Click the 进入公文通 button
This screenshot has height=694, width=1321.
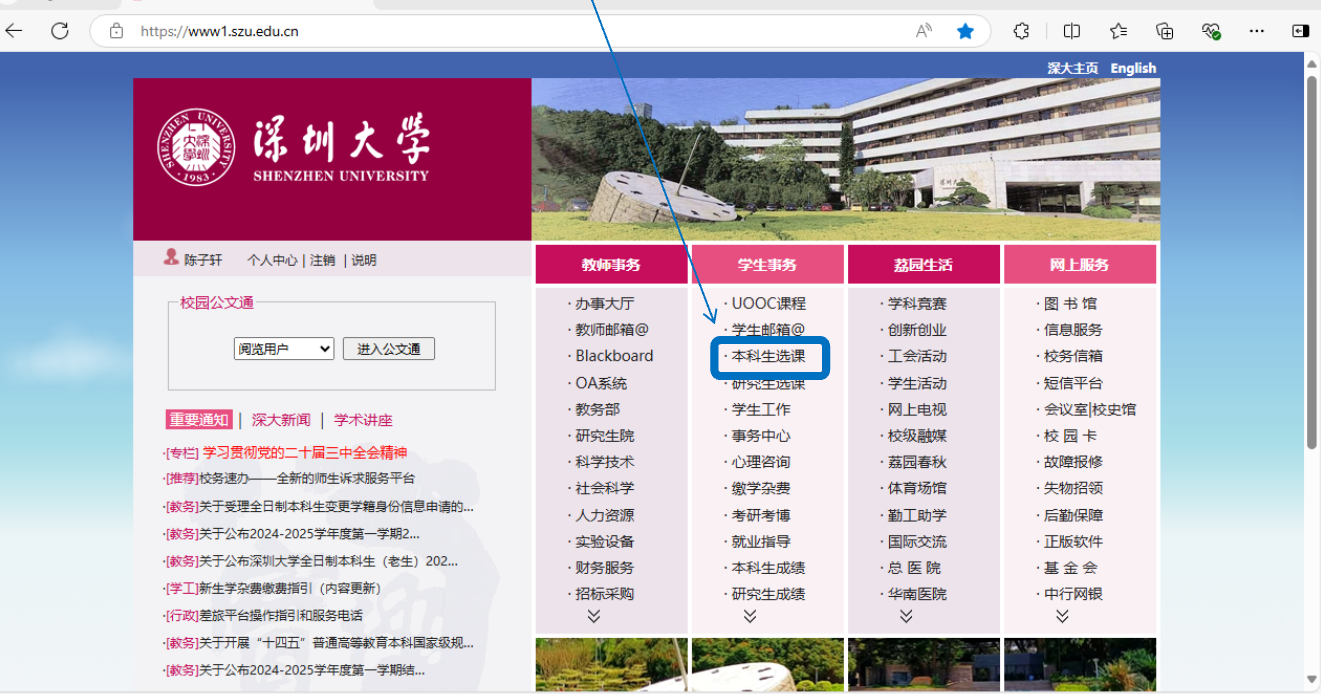click(389, 349)
